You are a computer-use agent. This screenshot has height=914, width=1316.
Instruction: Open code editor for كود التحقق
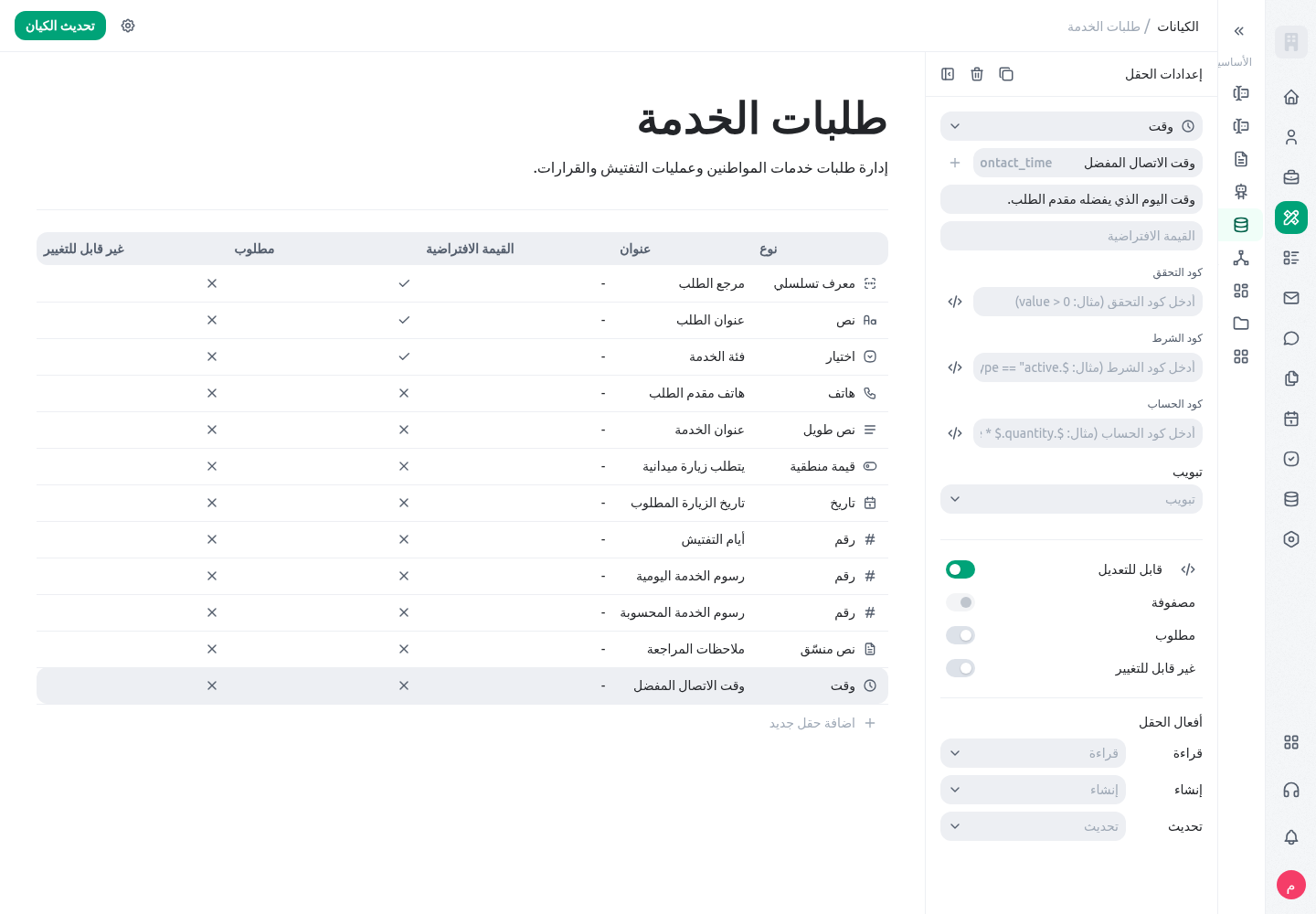pyautogui.click(x=955, y=302)
